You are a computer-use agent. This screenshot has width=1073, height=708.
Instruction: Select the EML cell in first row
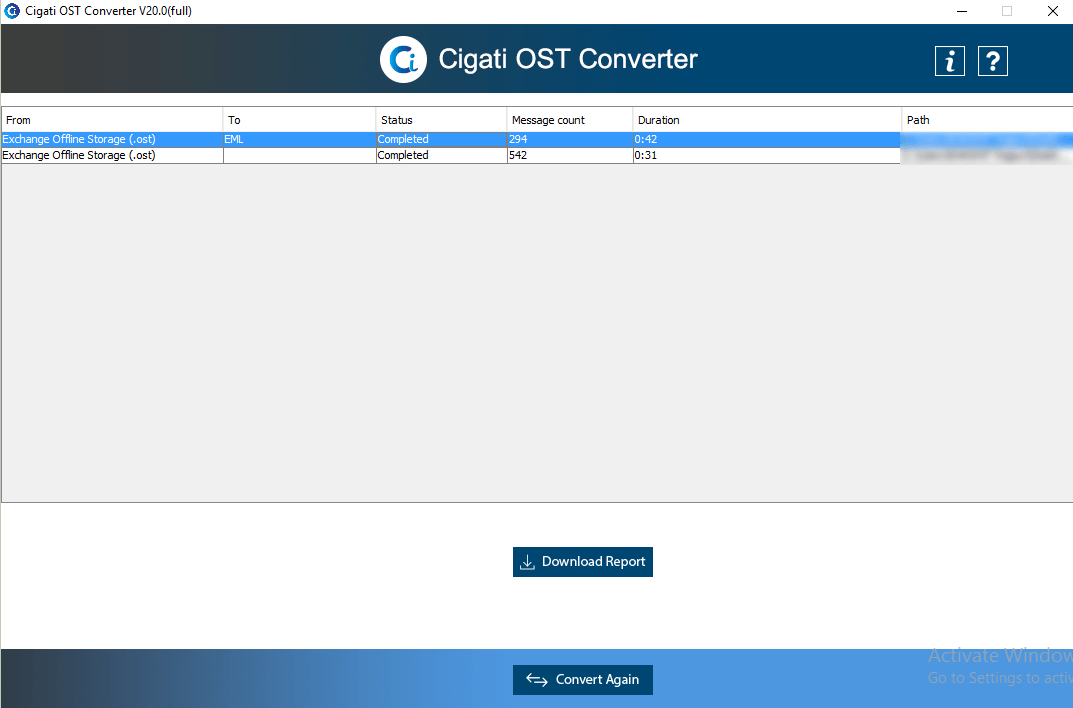pos(300,140)
